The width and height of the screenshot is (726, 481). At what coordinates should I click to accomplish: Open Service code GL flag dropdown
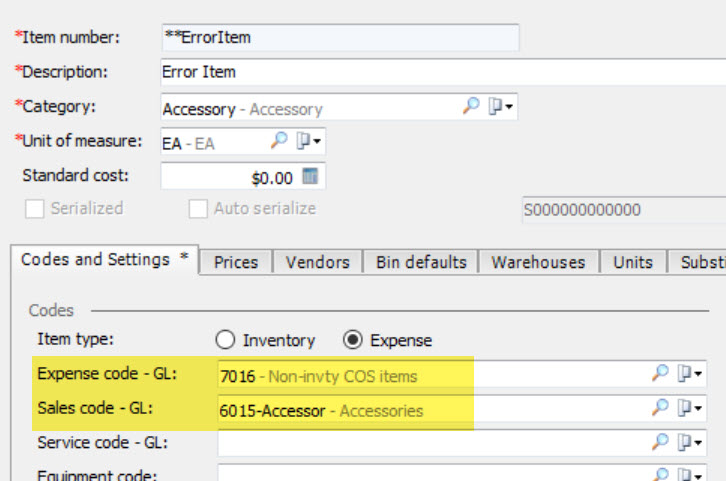tap(689, 443)
